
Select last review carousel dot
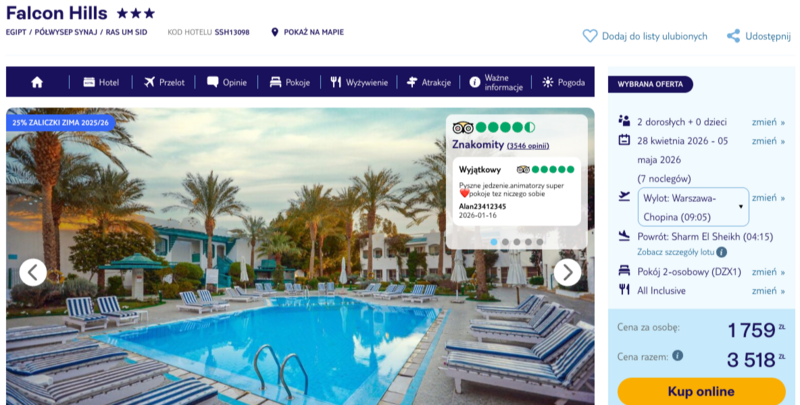540,242
